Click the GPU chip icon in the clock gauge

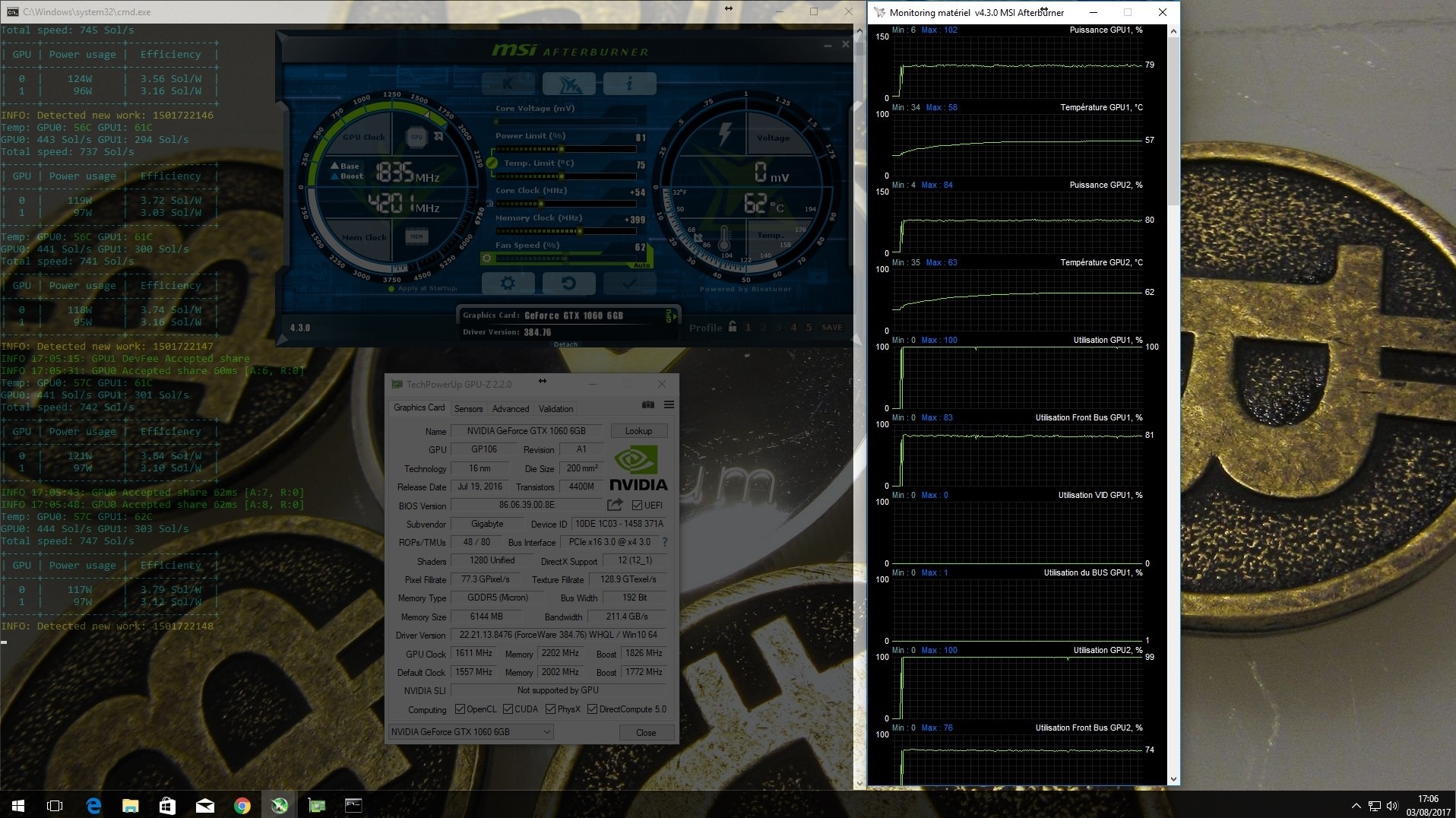tap(416, 138)
